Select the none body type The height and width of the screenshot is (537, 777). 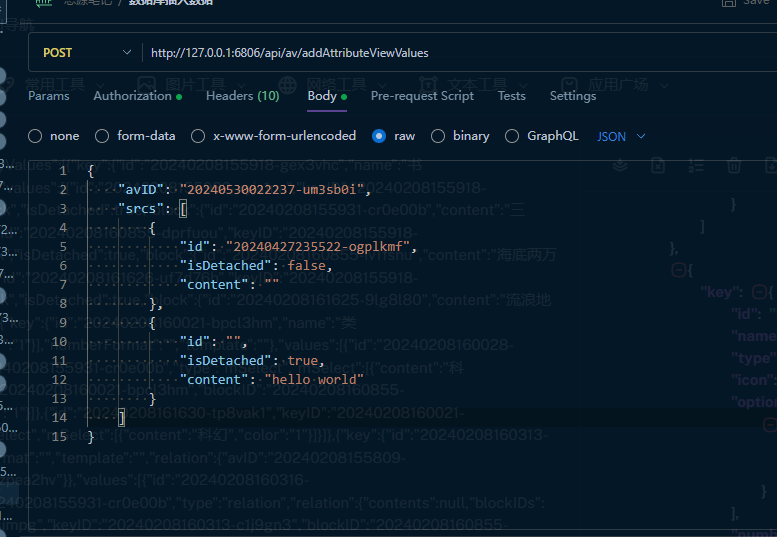click(x=36, y=136)
